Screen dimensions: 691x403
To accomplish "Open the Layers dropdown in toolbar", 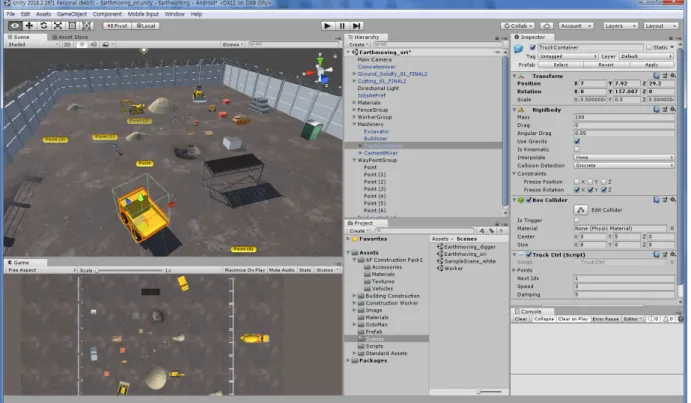I will point(620,26).
